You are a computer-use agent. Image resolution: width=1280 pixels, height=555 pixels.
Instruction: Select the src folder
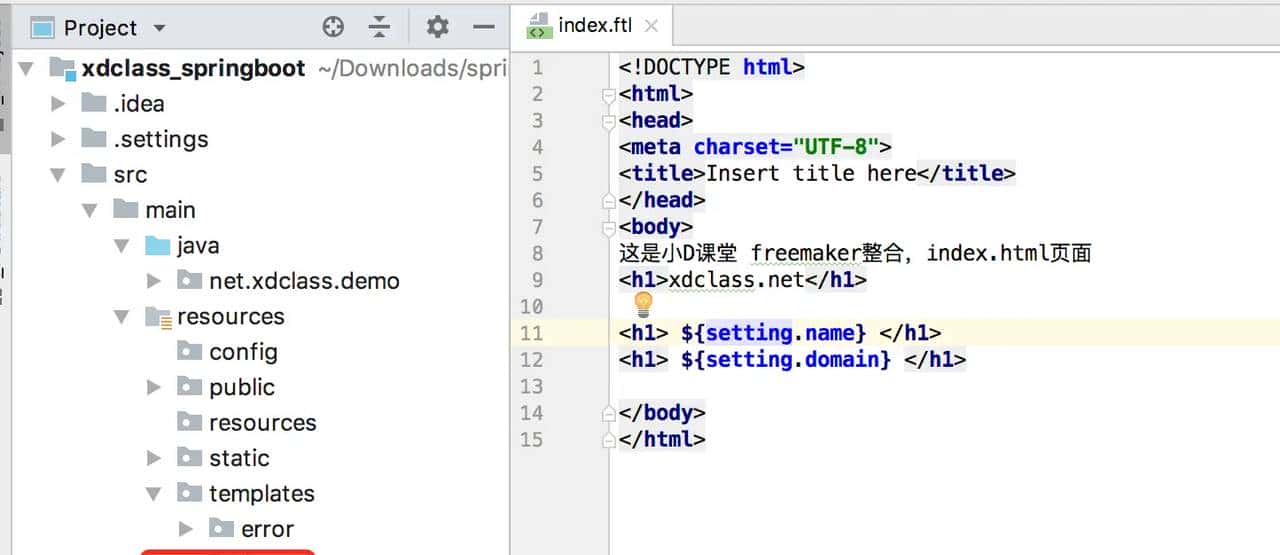[130, 175]
